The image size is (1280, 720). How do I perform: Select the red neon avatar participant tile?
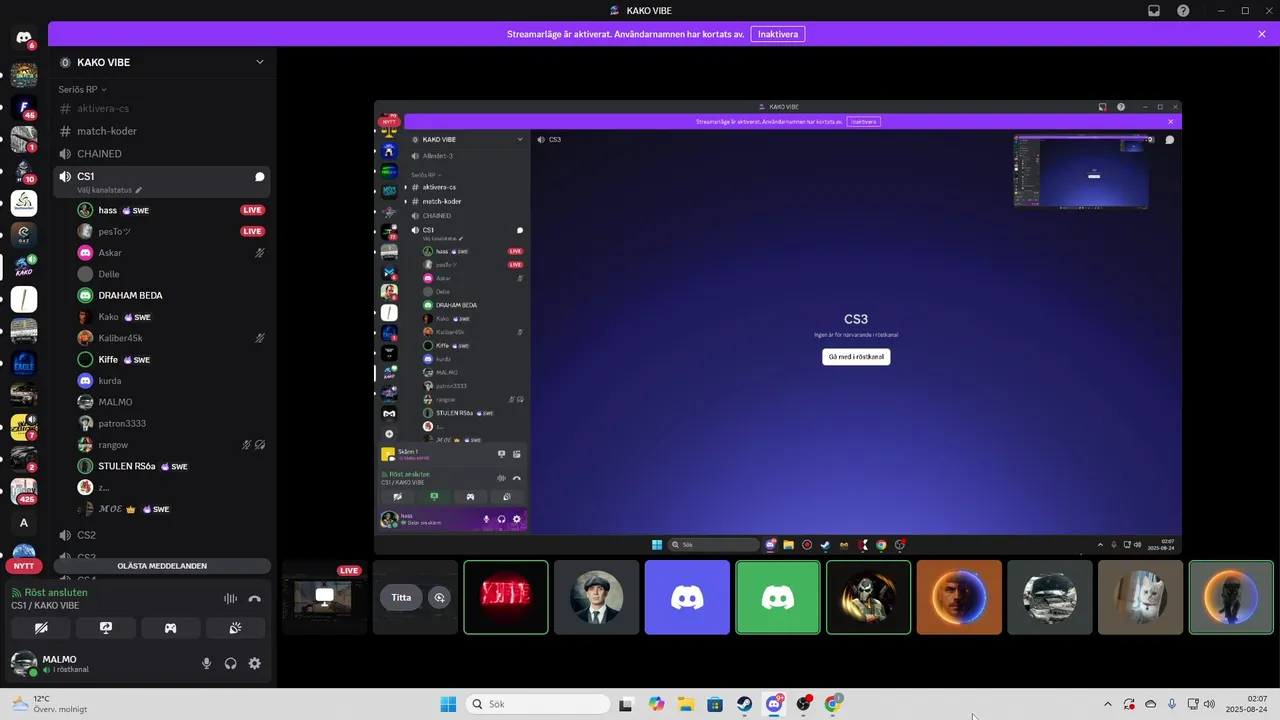(x=506, y=597)
